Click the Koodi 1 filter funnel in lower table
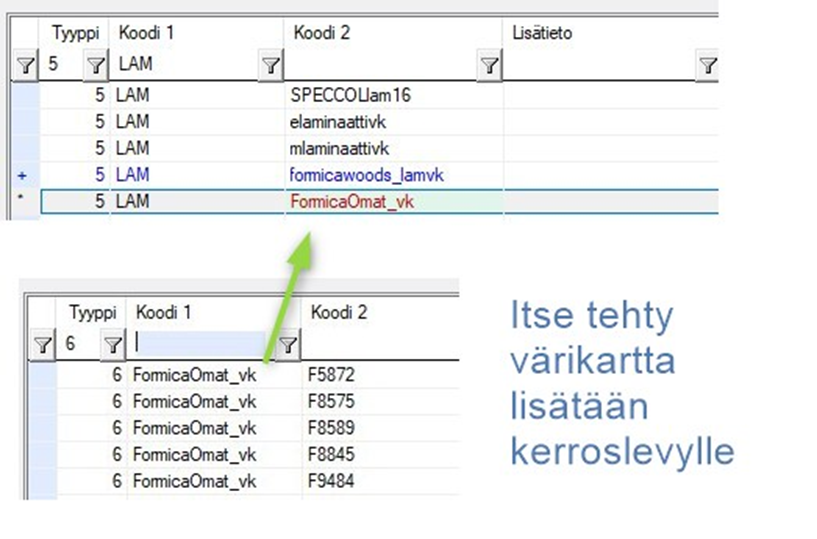 pos(288,345)
